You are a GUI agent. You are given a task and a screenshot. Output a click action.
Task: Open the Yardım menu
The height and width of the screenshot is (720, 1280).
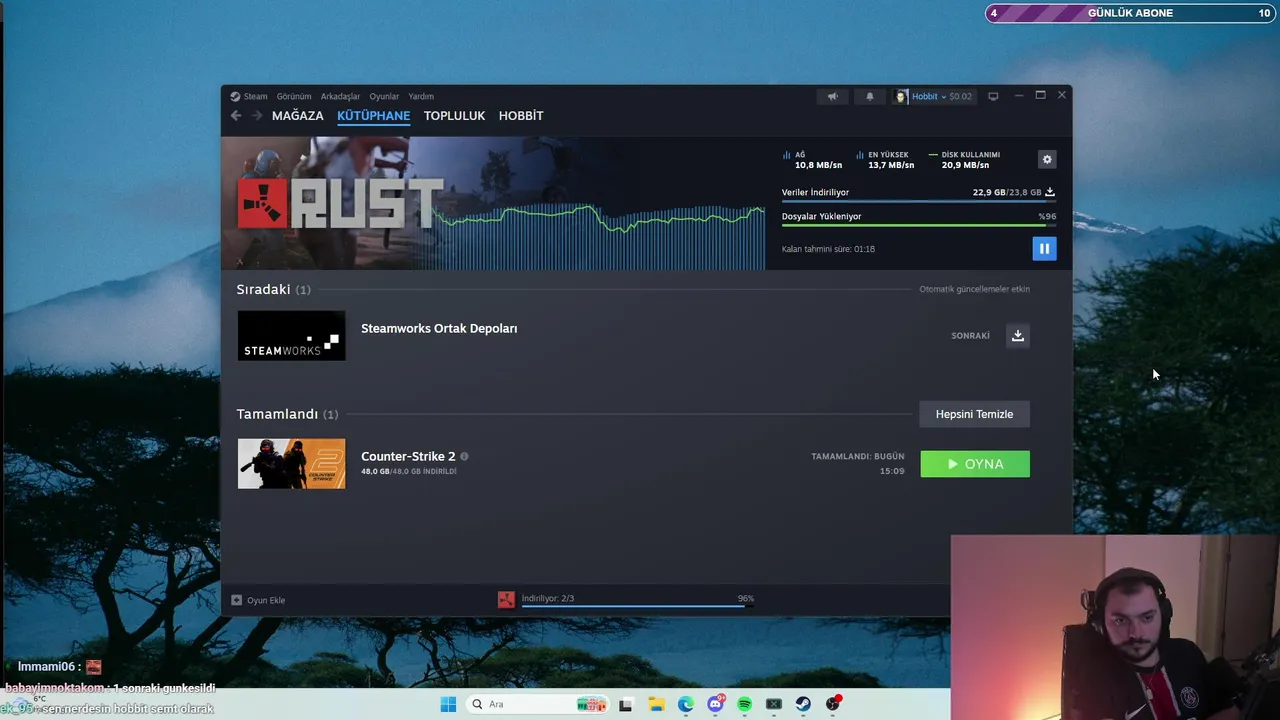pyautogui.click(x=421, y=96)
